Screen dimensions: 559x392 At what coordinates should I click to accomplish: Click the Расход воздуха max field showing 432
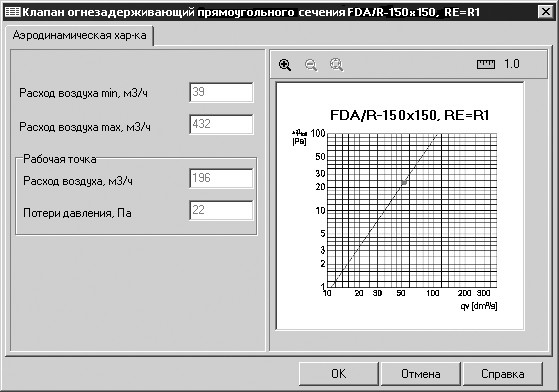click(x=221, y=124)
